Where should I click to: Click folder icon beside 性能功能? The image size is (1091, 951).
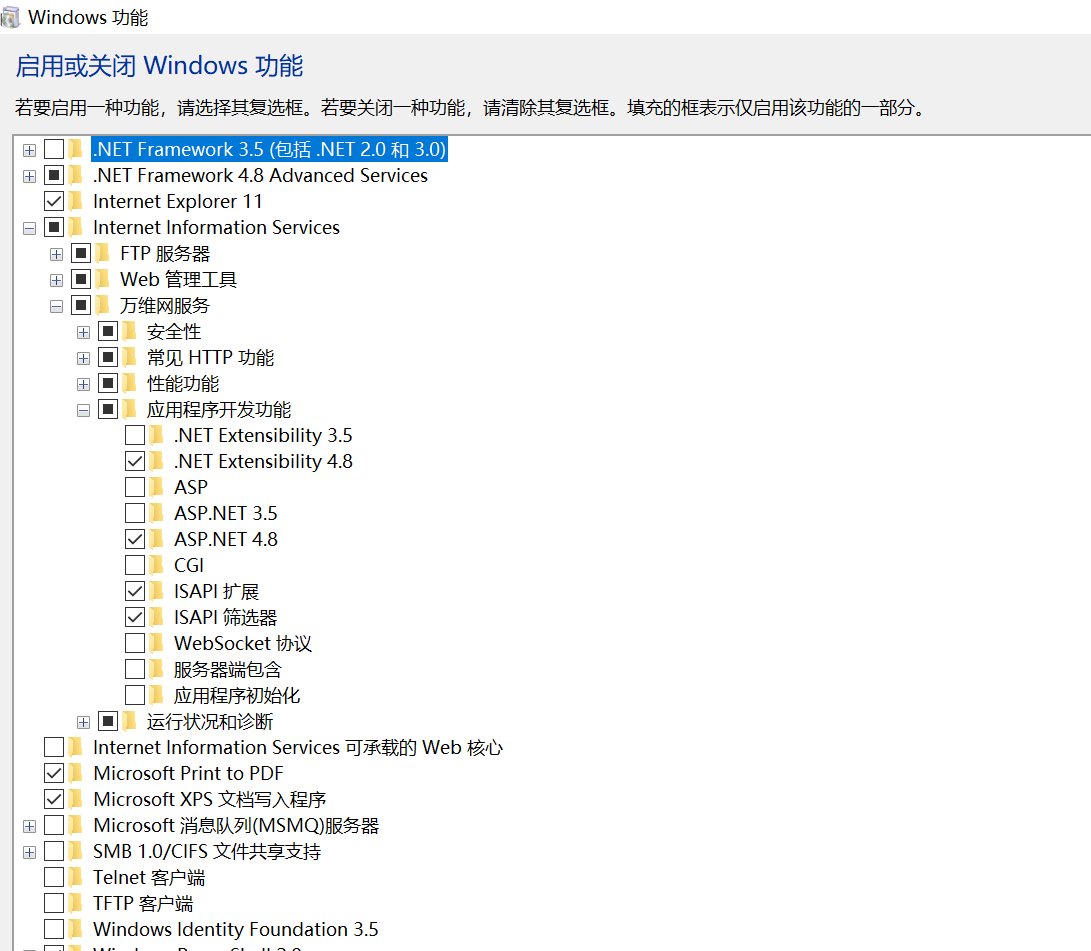[x=131, y=383]
